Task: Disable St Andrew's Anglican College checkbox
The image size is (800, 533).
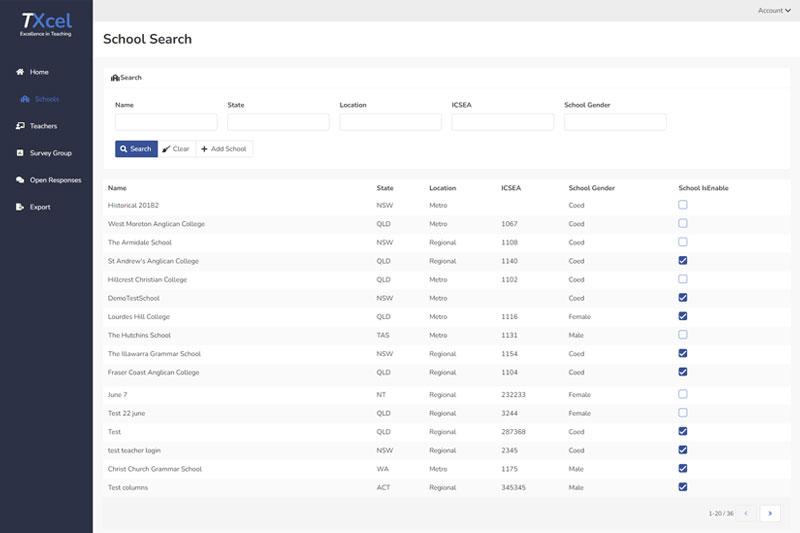Action: tap(683, 260)
